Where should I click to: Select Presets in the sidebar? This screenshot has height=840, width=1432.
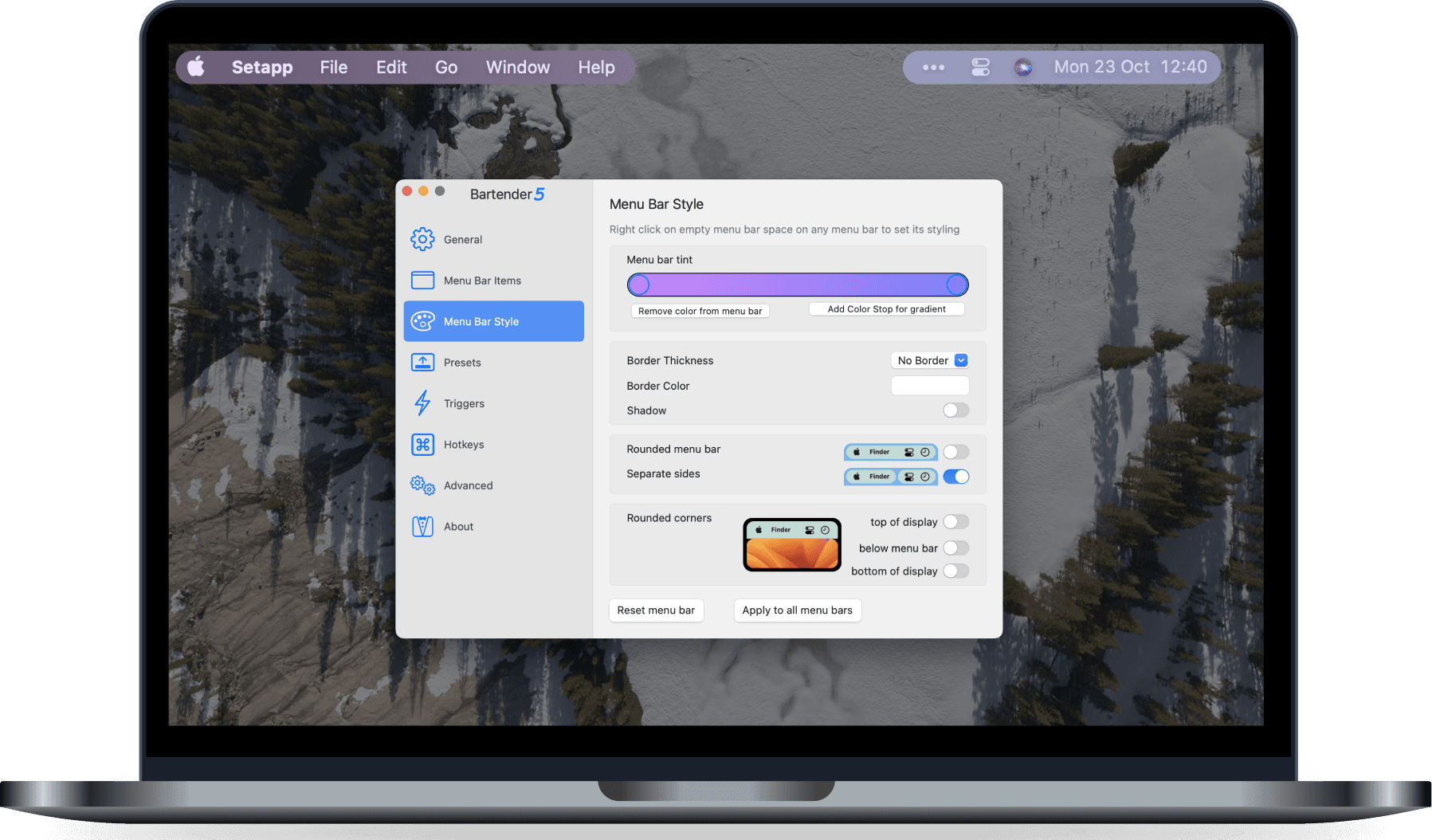(x=494, y=363)
